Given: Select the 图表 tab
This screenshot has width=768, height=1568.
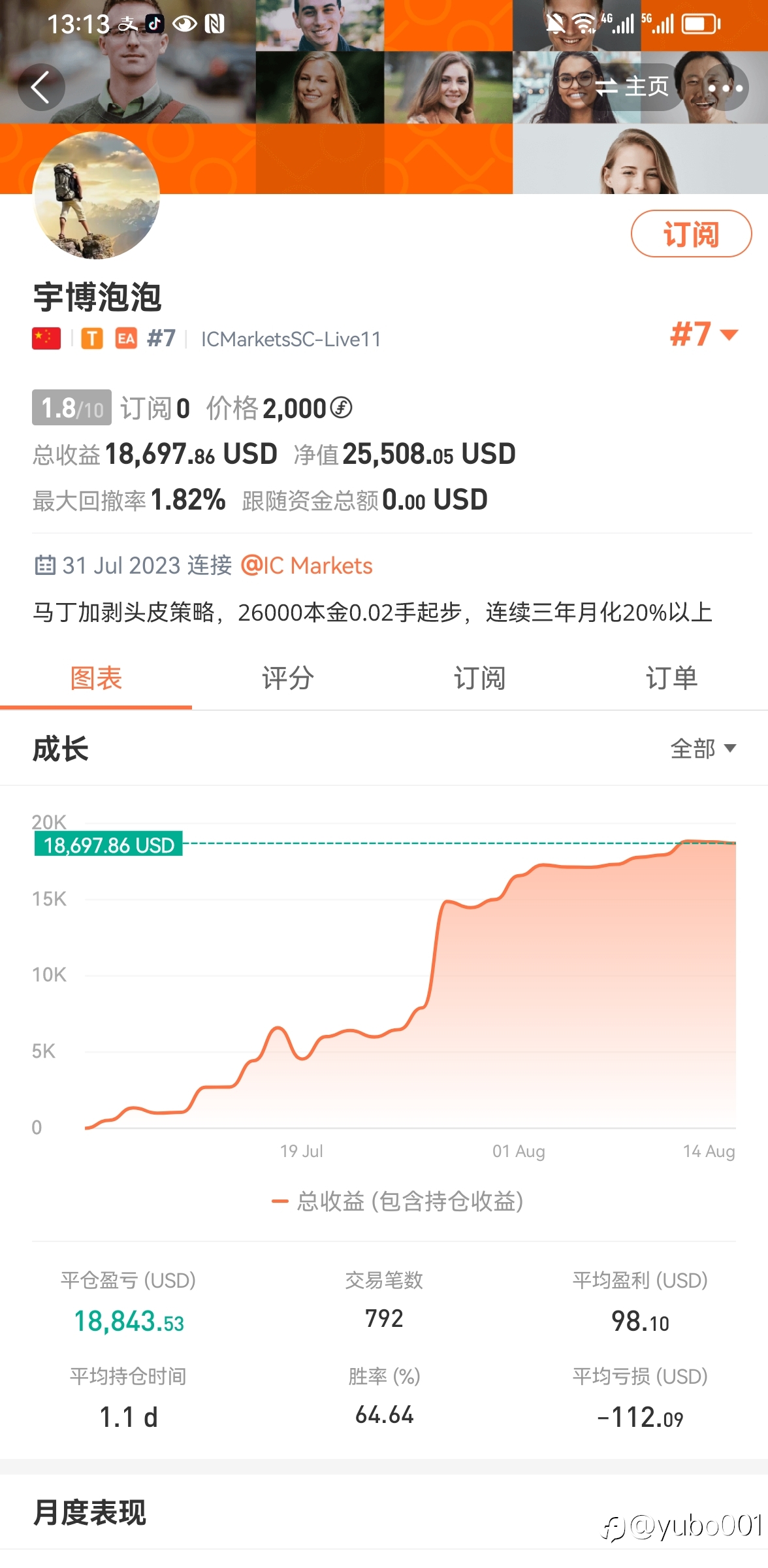Looking at the screenshot, I should (x=96, y=678).
